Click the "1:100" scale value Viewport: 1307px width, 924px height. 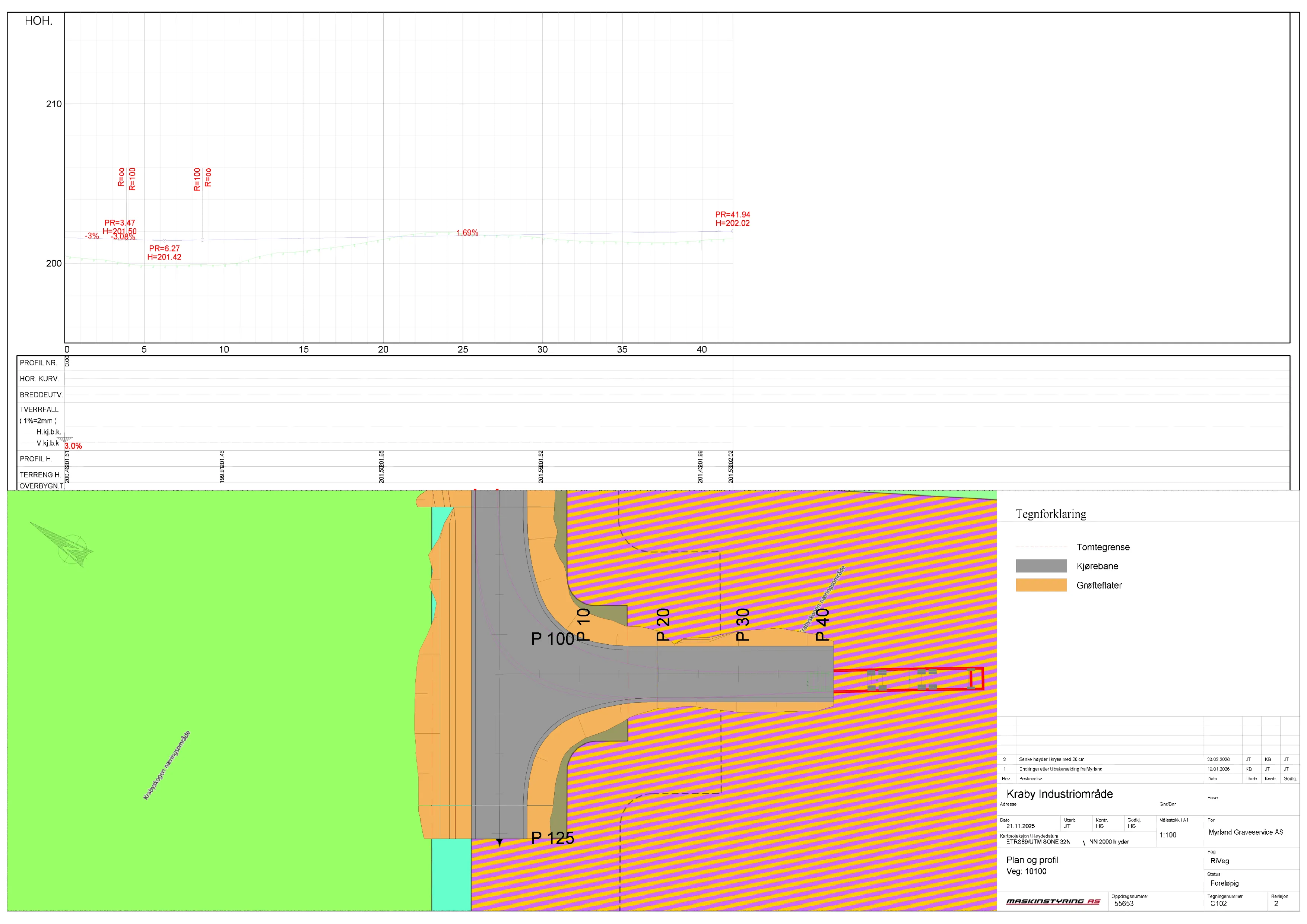click(x=1168, y=835)
